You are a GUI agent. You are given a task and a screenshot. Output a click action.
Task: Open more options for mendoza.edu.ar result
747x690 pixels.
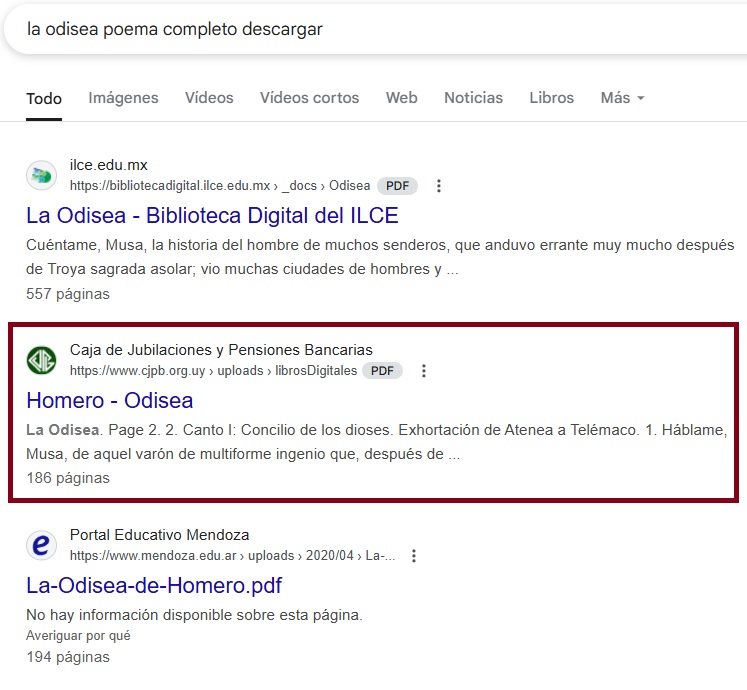pyautogui.click(x=414, y=556)
